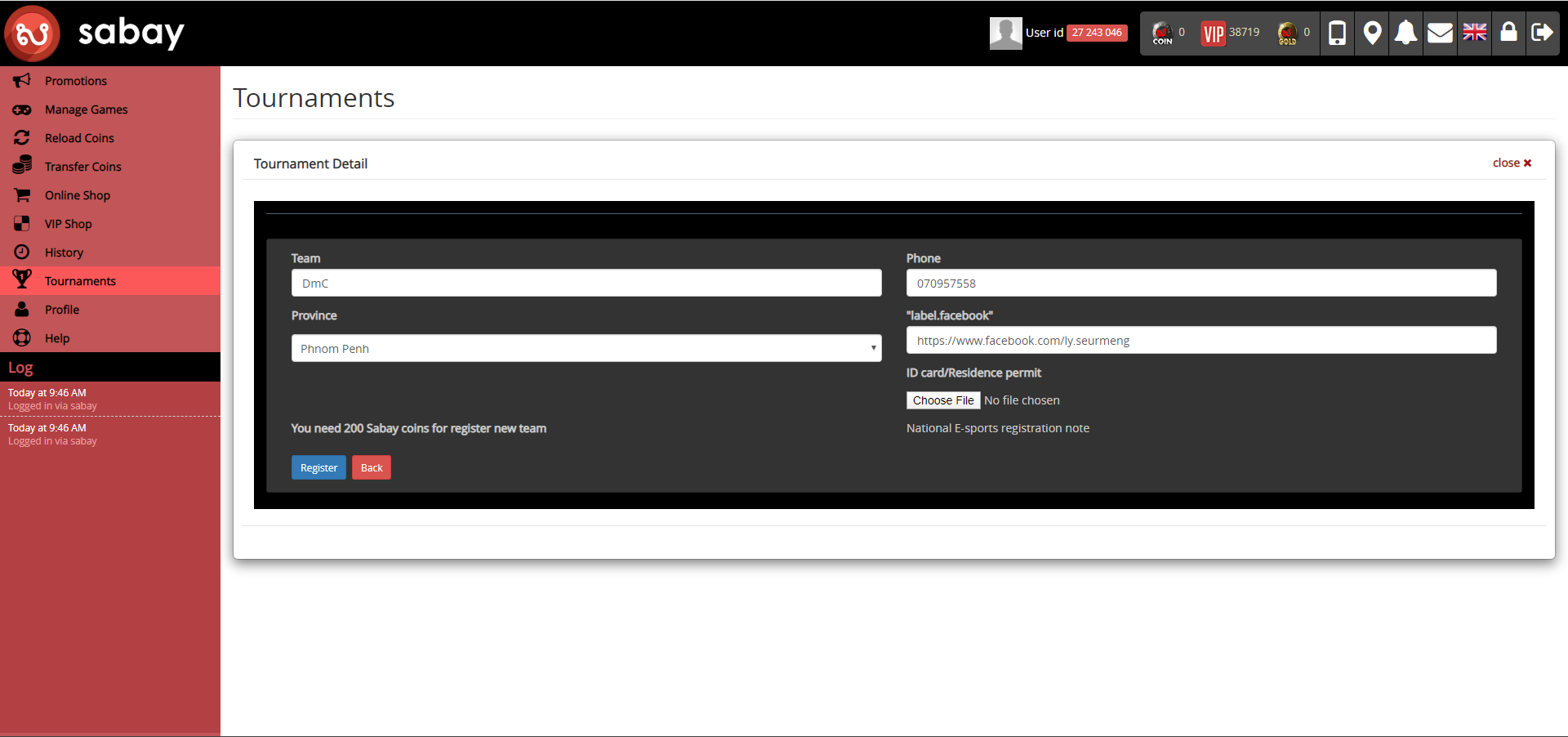The image size is (1568, 737).
Task: Open notifications bell icon
Action: [1405, 33]
